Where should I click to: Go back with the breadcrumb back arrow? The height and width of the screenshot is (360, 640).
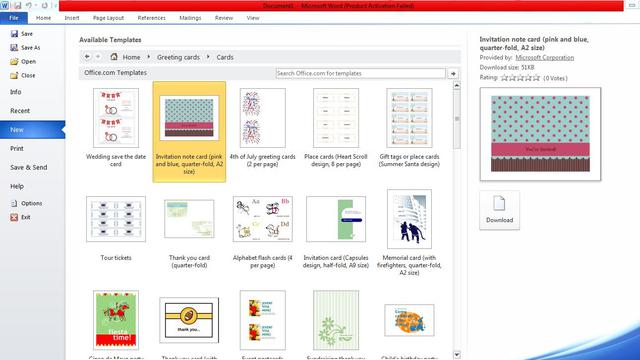[x=87, y=57]
